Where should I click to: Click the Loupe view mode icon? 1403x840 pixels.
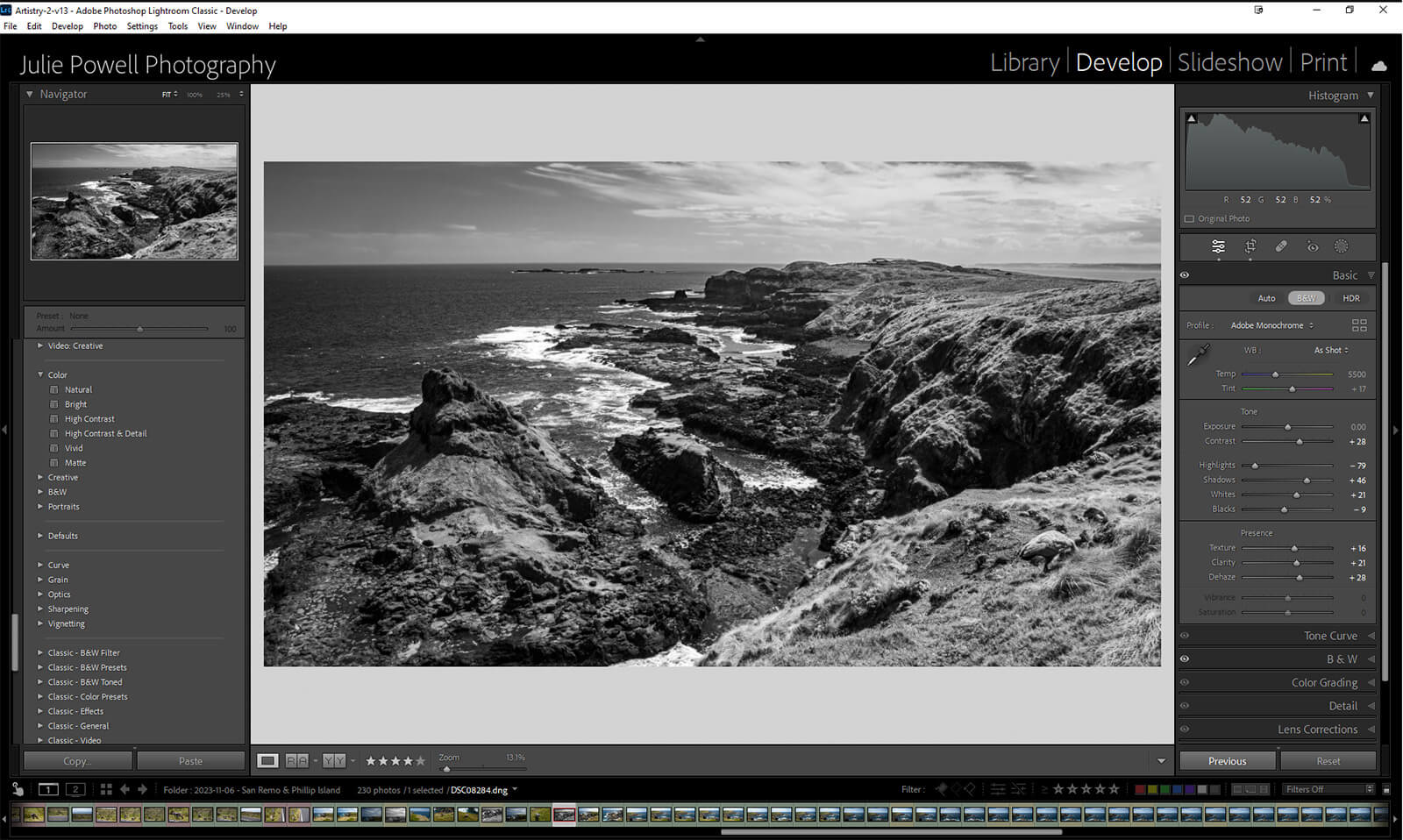click(x=267, y=760)
